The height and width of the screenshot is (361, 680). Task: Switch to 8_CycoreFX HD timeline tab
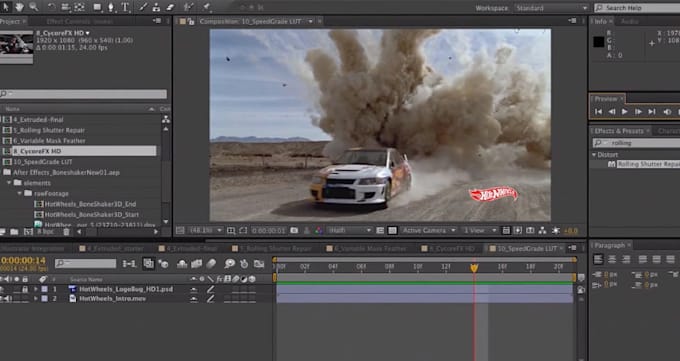(x=451, y=249)
